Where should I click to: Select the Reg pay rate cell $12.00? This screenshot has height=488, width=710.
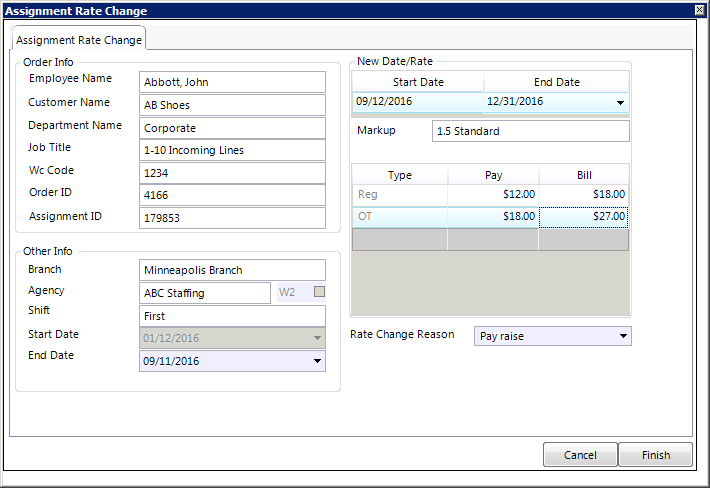[x=493, y=194]
